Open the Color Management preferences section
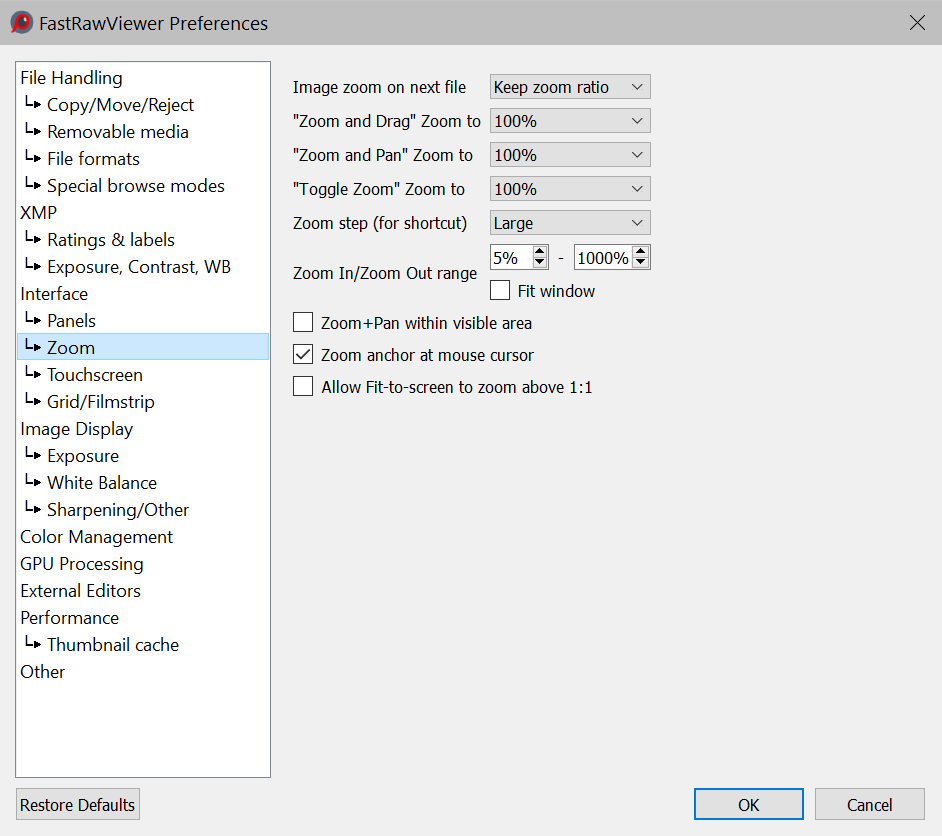The height and width of the screenshot is (836, 942). point(96,537)
